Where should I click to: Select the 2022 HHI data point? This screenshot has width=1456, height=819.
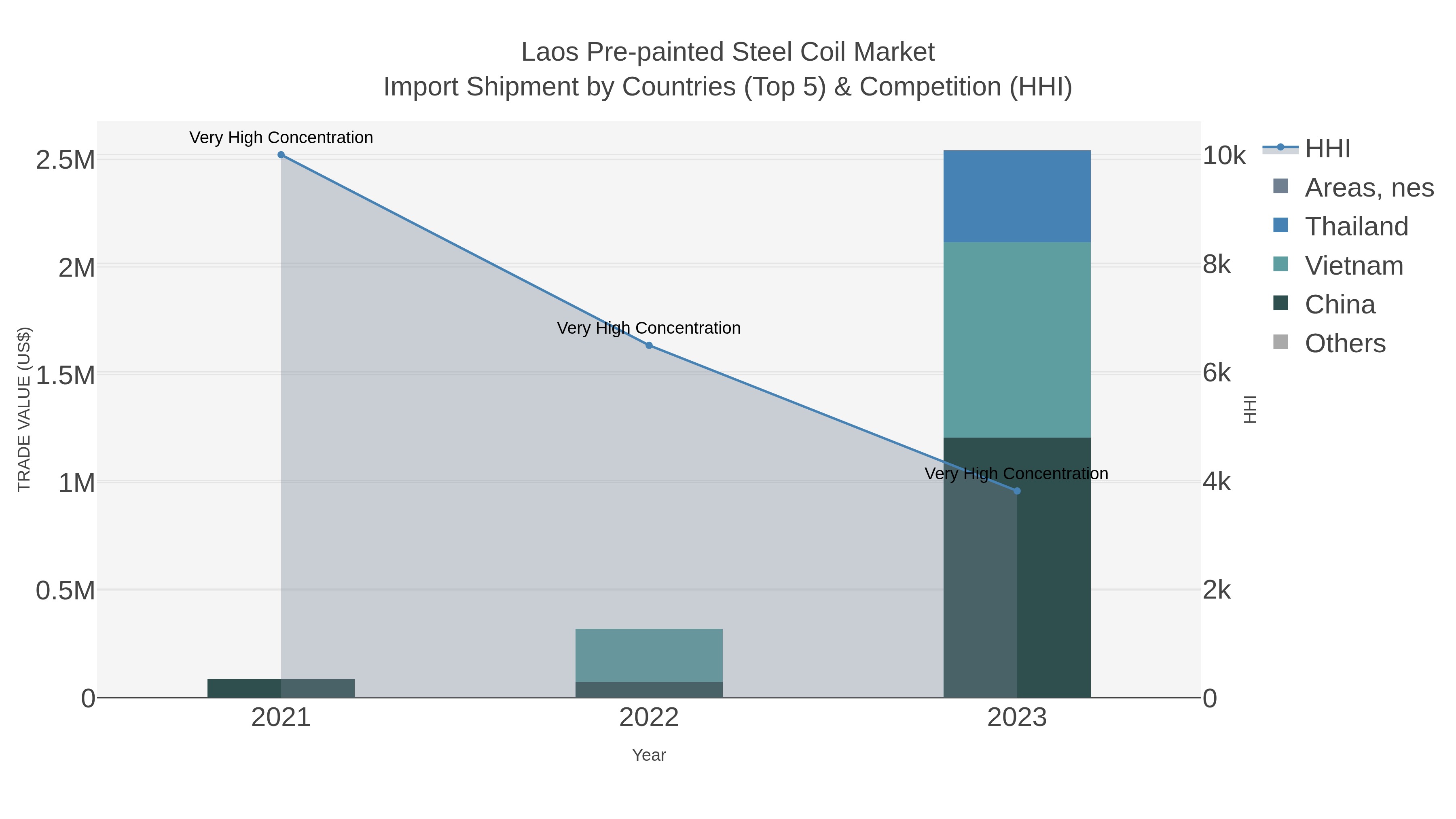pyautogui.click(x=649, y=345)
